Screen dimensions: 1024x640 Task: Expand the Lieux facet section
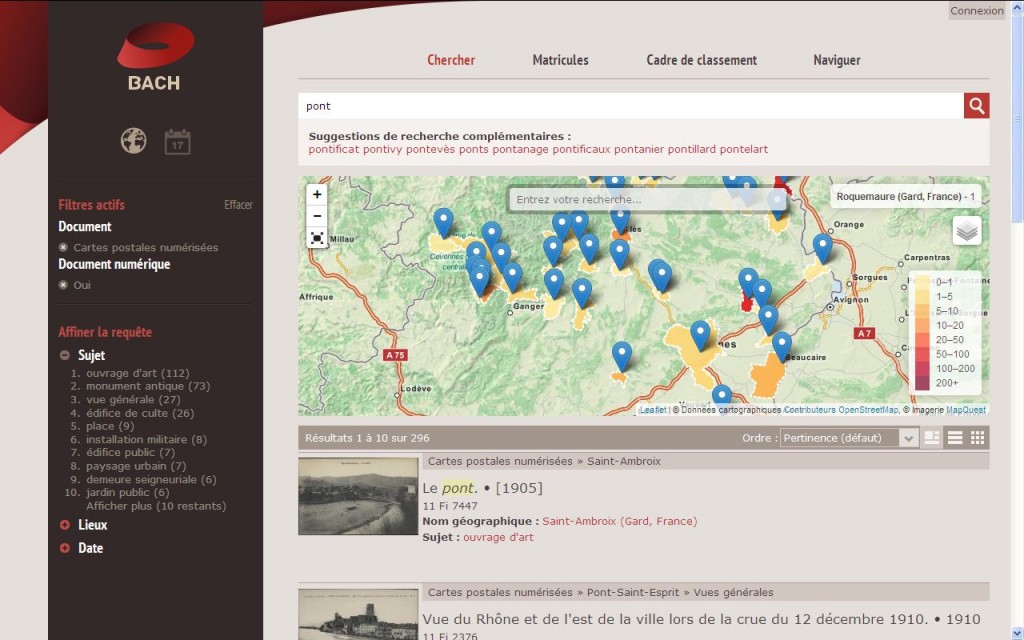click(65, 525)
